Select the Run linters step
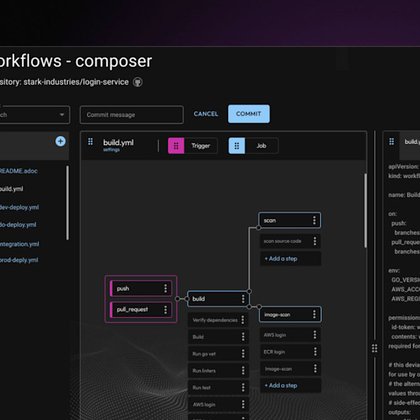The width and height of the screenshot is (420, 420). coord(218,370)
